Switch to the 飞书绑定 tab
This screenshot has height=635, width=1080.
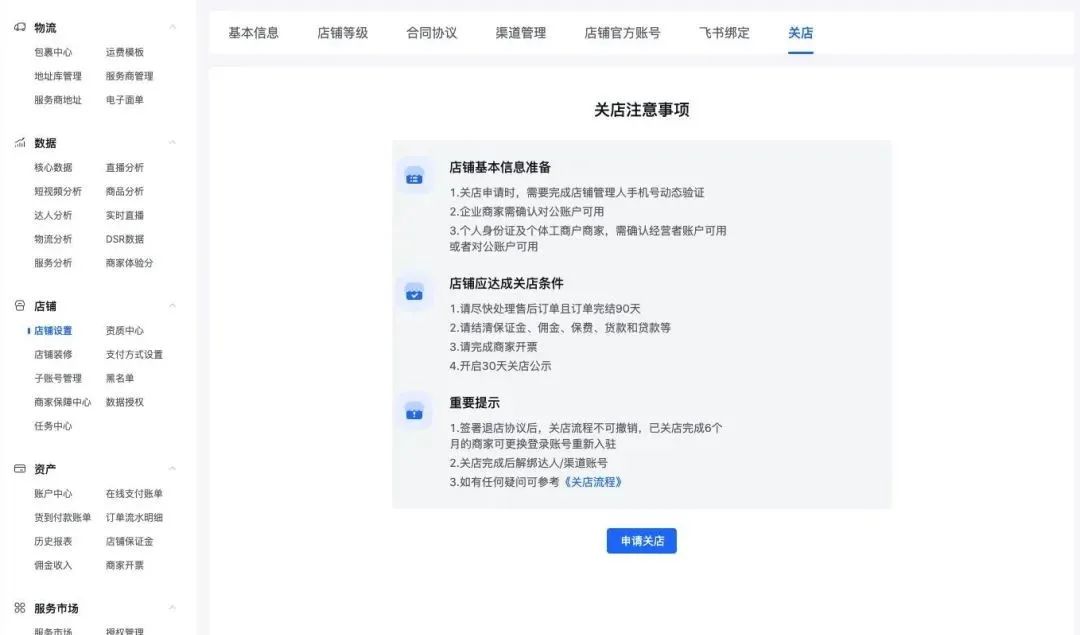tap(724, 32)
